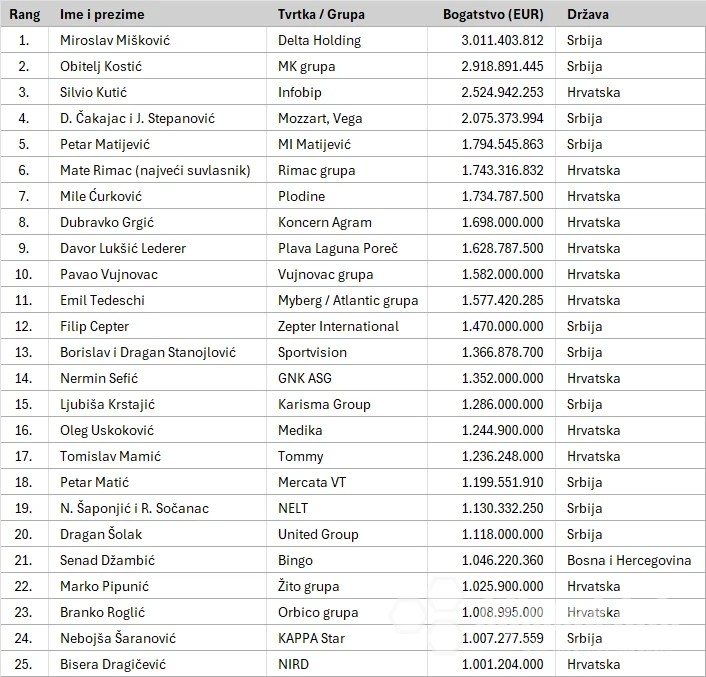
Task: Click the Mate Rimac (najveći suvlasnik) cell
Action: [157, 171]
